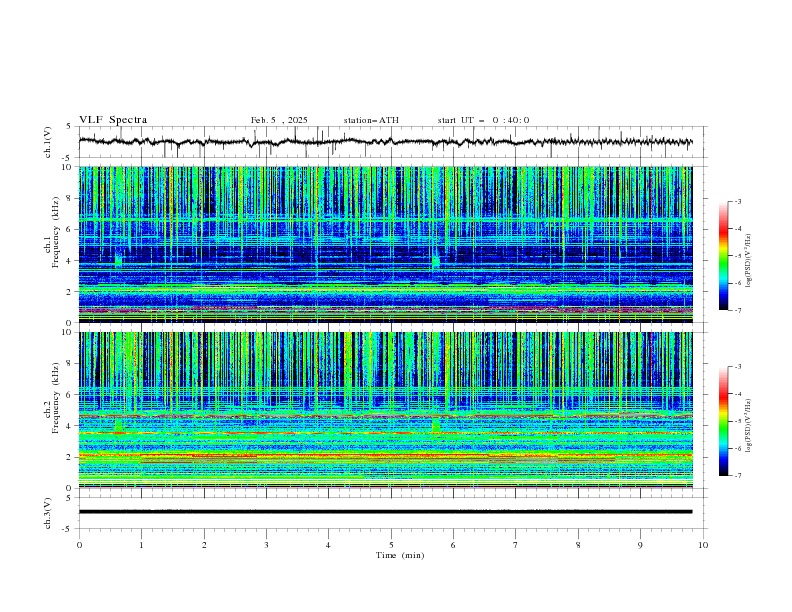Click the ch.3 flat voltage trace
Screen dimensions: 792x612
tap(385, 512)
